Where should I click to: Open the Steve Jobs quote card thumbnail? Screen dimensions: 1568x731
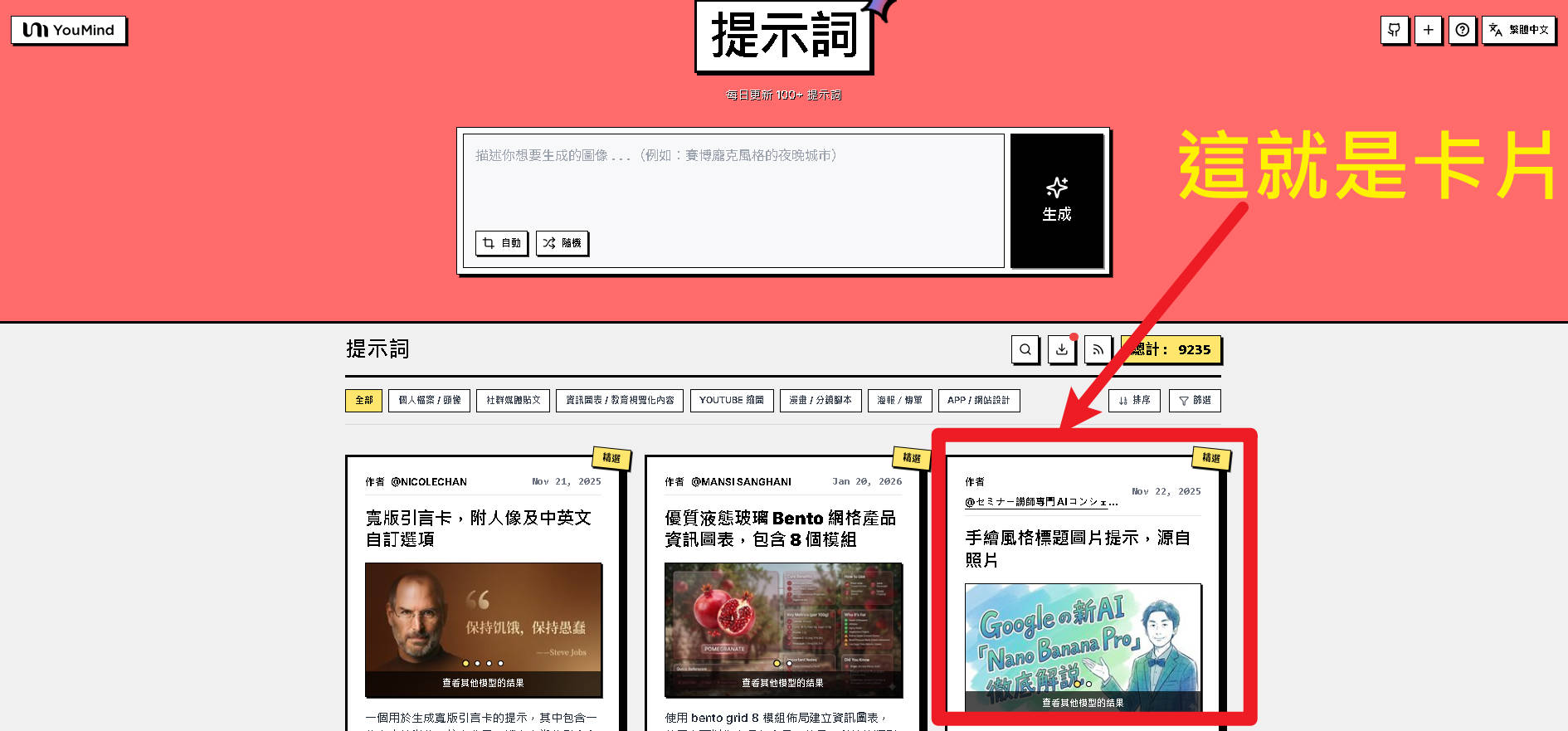[484, 618]
